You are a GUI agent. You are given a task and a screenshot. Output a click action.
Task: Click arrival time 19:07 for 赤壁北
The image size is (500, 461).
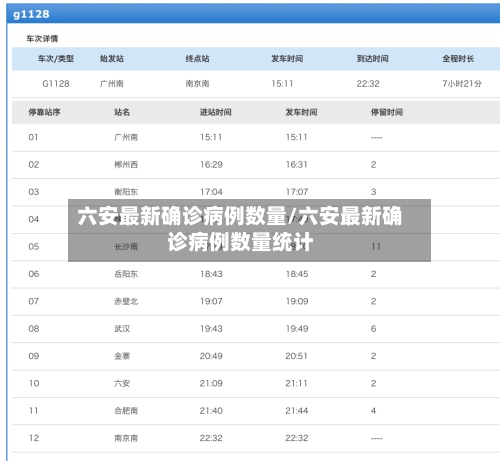[211, 301]
